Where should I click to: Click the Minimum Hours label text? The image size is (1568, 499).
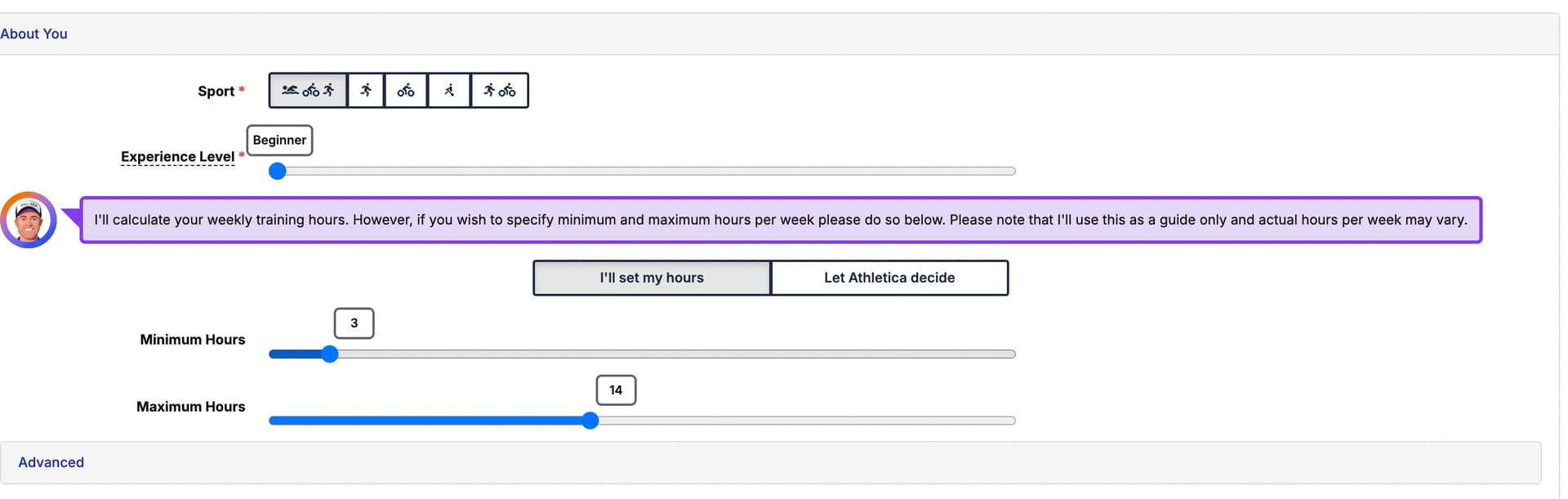[193, 340]
